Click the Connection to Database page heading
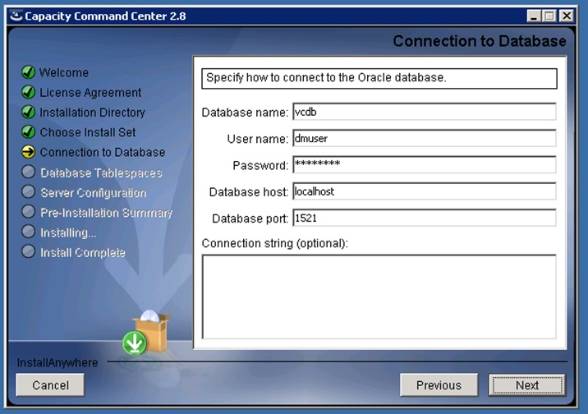The height and width of the screenshot is (414, 588). 480,41
